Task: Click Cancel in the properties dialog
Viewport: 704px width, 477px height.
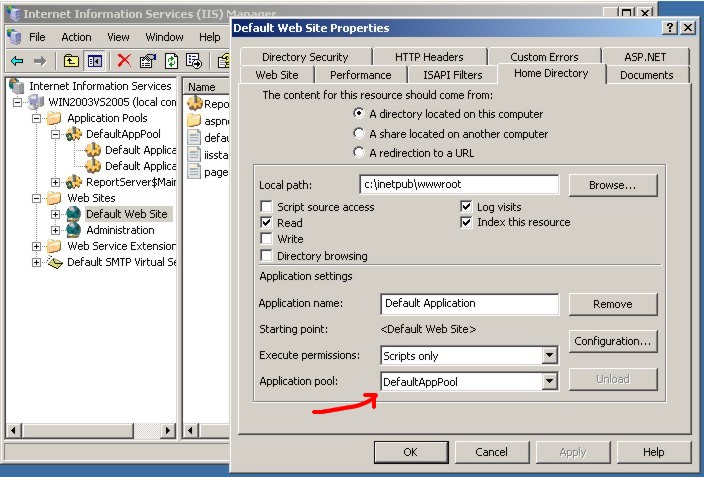Action: click(492, 452)
